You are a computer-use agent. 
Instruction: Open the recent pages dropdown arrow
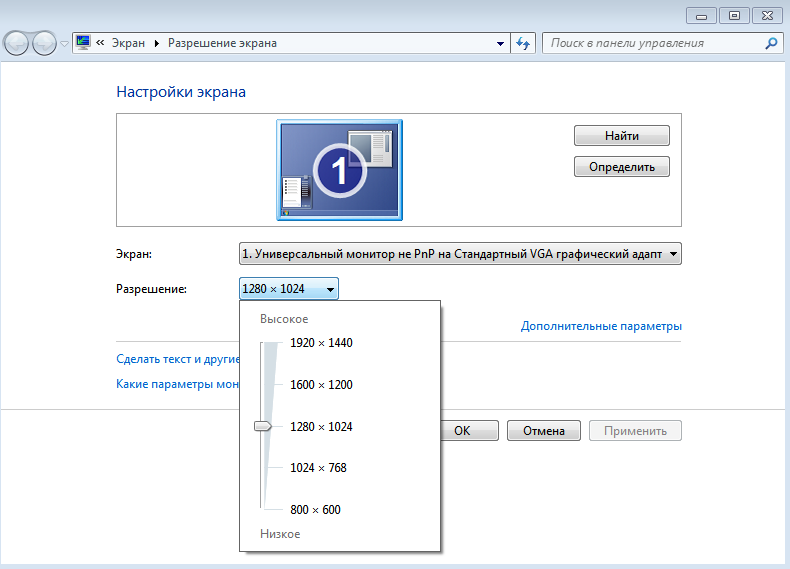click(64, 44)
